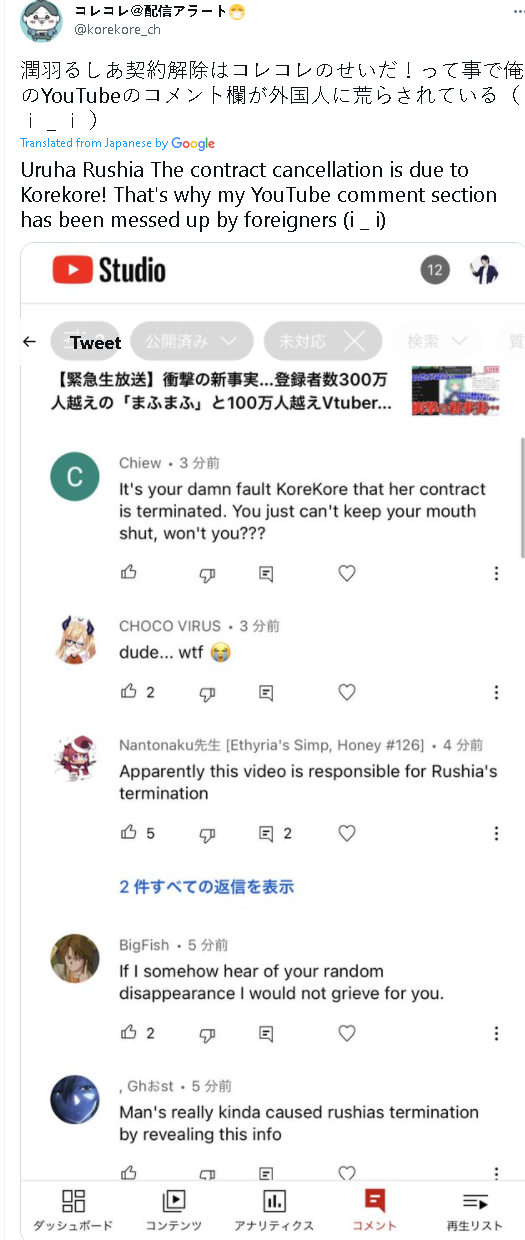Open the notification badge showing 12
Screen dimensions: 525x1240
click(435, 270)
